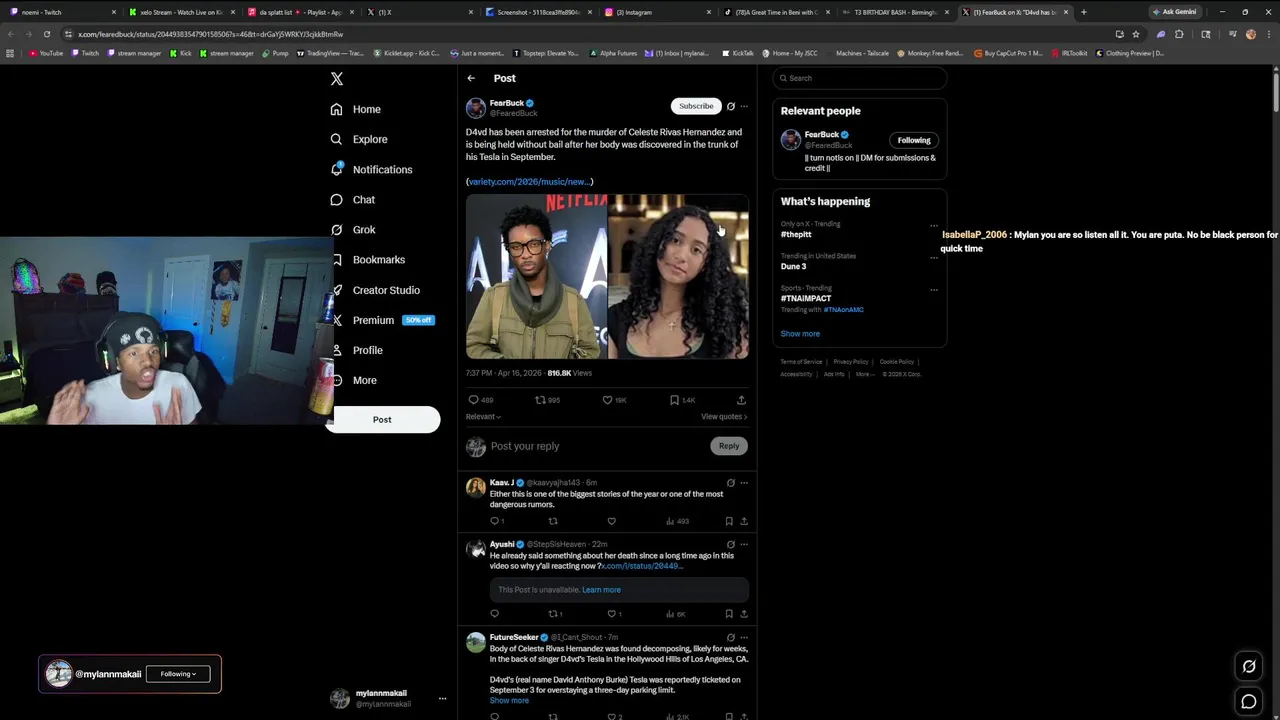The height and width of the screenshot is (720, 1280).
Task: Like Kaav. J's reply
Action: click(x=612, y=521)
